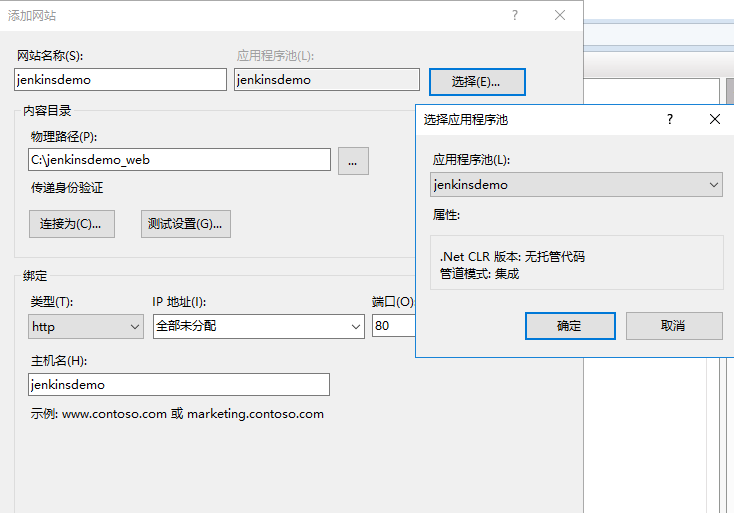Click help question mark in 添加网站 title bar
This screenshot has height=513, width=734.
tap(515, 15)
